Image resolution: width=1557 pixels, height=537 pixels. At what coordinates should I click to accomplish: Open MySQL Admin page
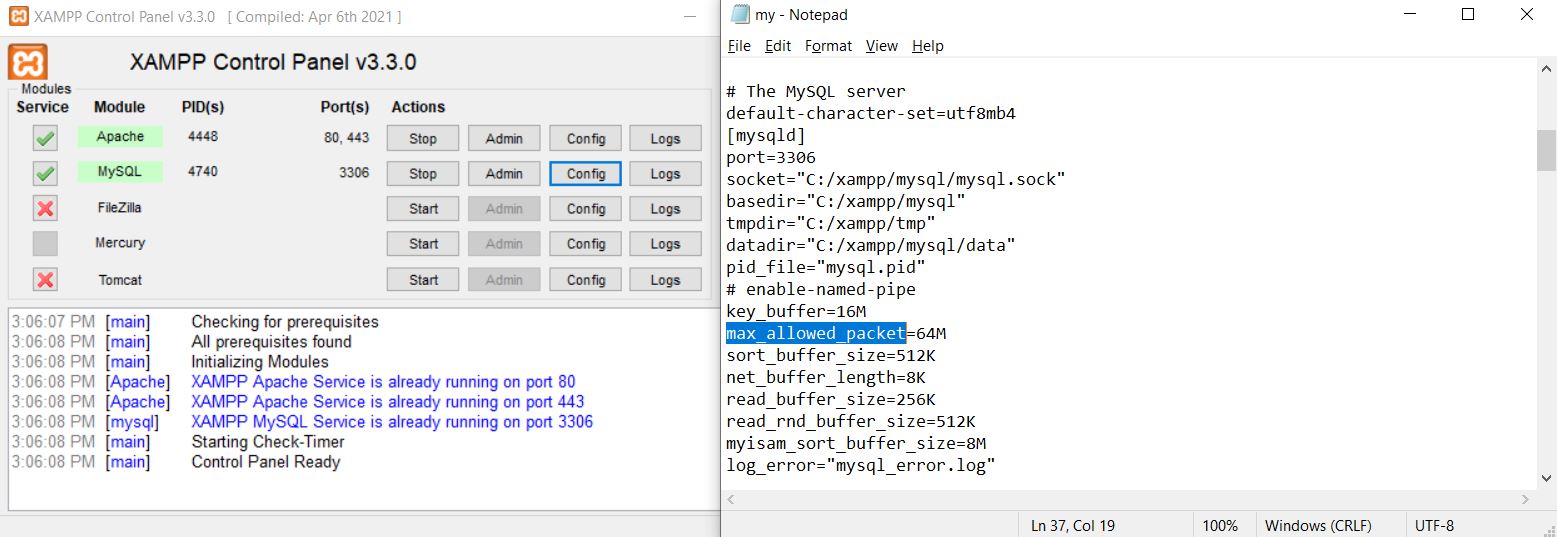(504, 174)
